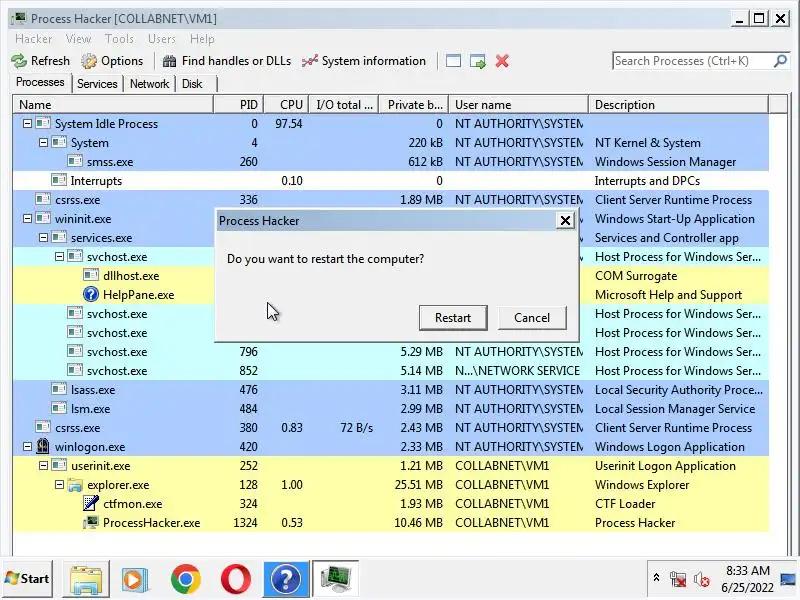Click the search magnifier icon
The height and width of the screenshot is (600, 800).
tap(780, 61)
